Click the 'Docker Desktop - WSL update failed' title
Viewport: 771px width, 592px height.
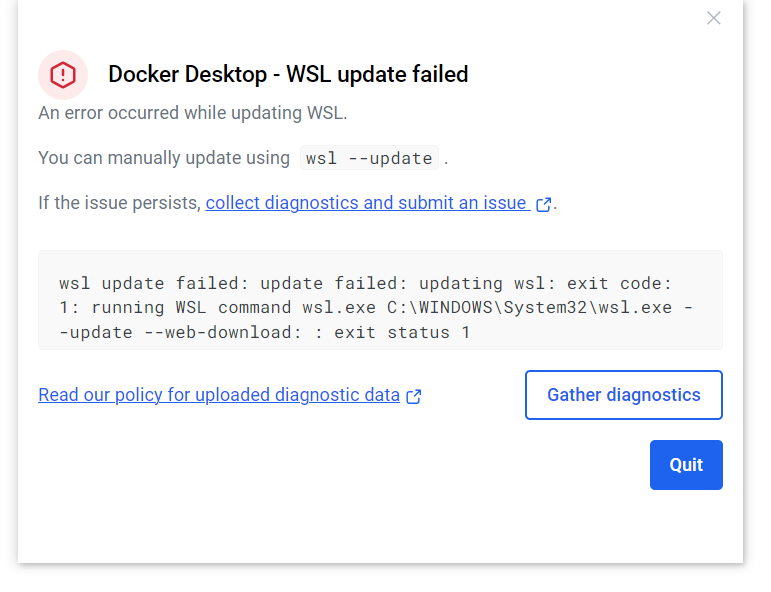coord(288,74)
